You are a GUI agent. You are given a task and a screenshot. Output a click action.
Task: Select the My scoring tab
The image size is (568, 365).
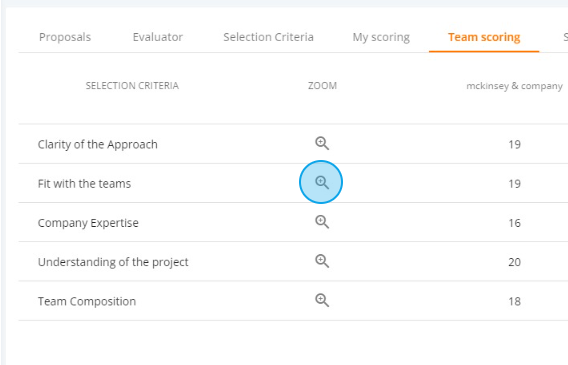coord(381,37)
